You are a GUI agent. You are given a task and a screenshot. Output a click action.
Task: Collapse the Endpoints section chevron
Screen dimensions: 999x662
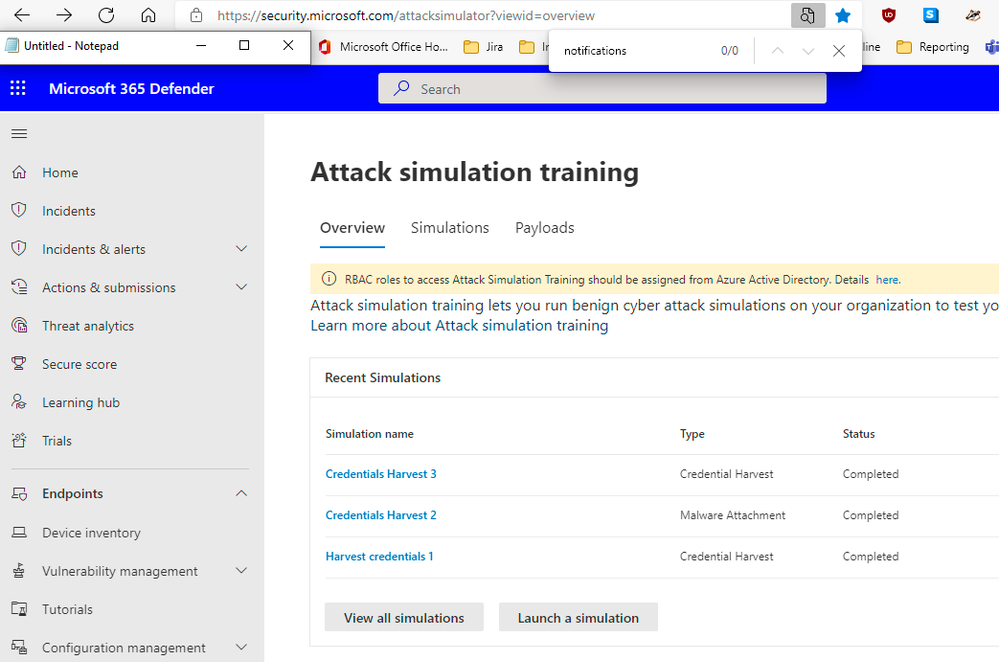pyautogui.click(x=241, y=493)
